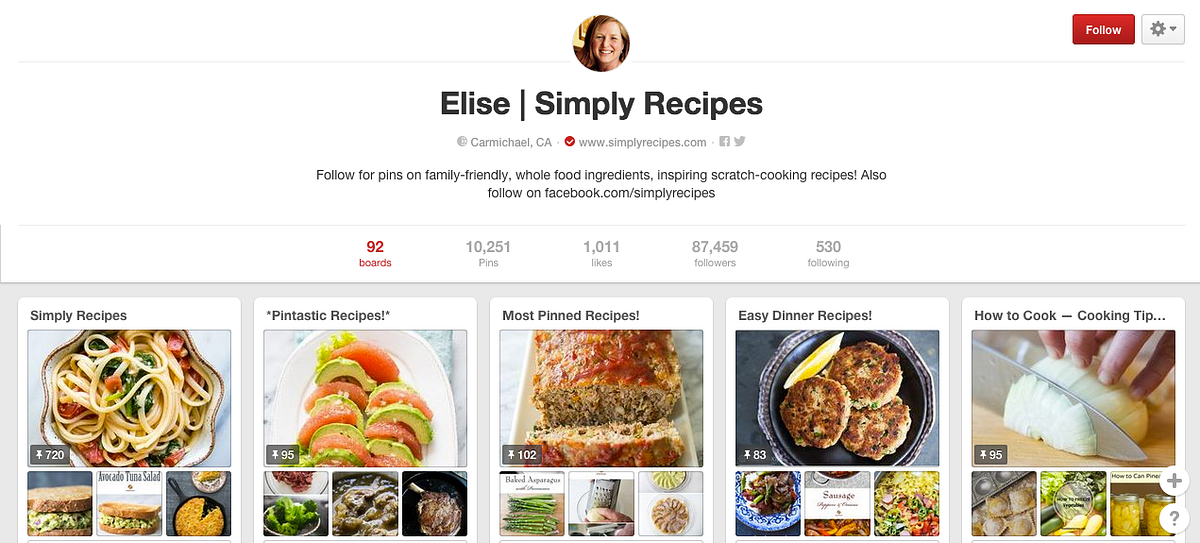Open the help question mark icon
The image size is (1200, 543).
click(x=1174, y=518)
